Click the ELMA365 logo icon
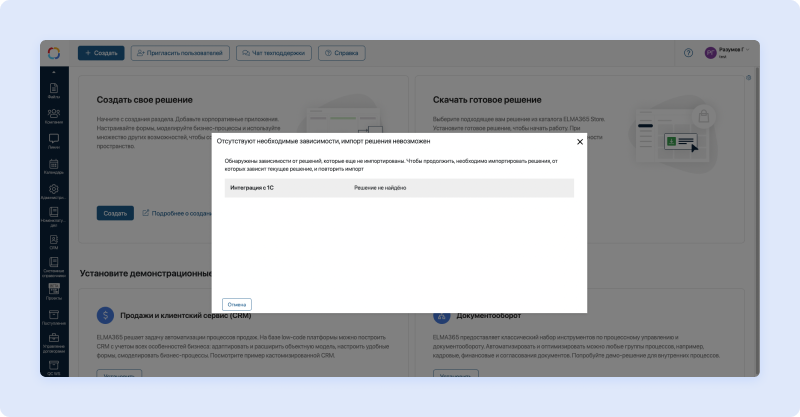Viewport: 800px width, 417px height. [54, 53]
